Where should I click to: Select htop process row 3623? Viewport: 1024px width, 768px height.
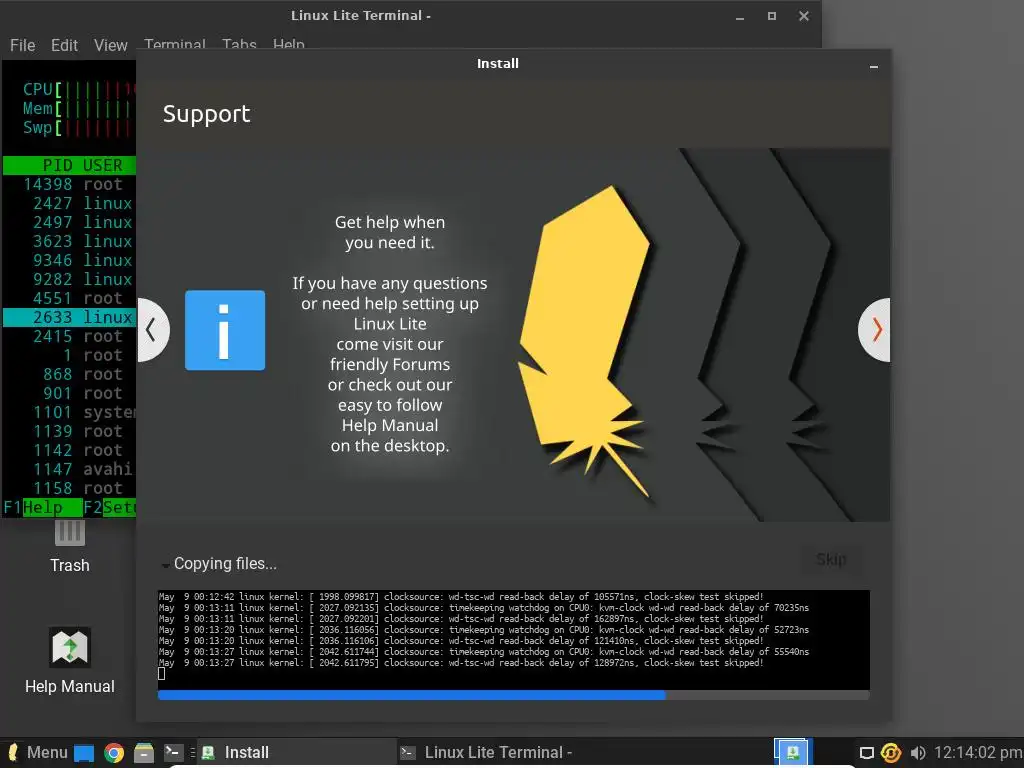pos(69,241)
